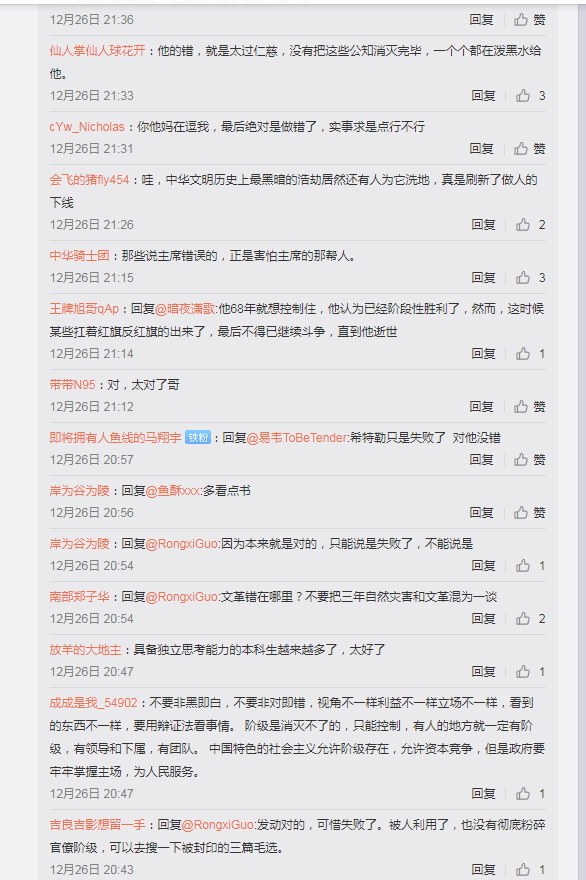Open @RongxiGuo mention in 南部郑子华's reply

coord(181,597)
